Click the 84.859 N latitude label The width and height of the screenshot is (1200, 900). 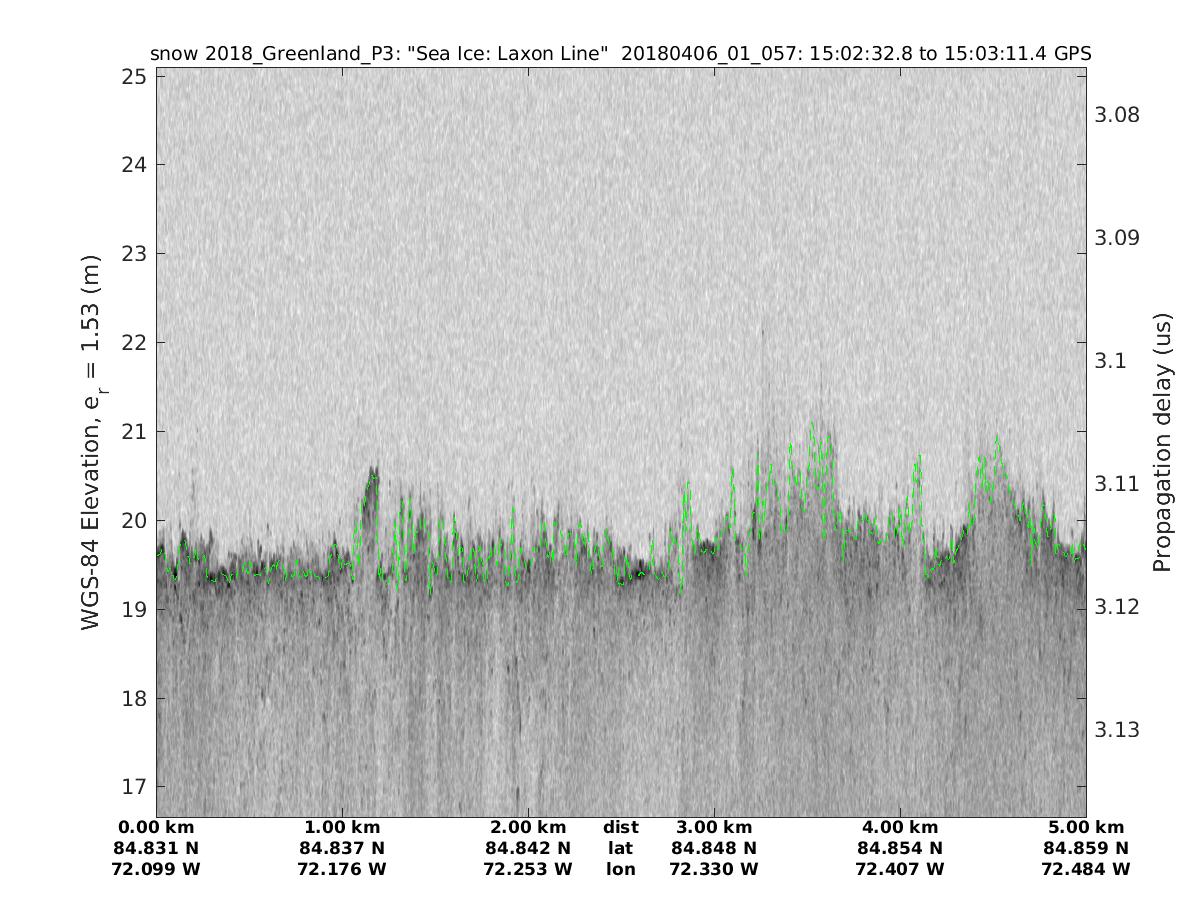click(1086, 848)
